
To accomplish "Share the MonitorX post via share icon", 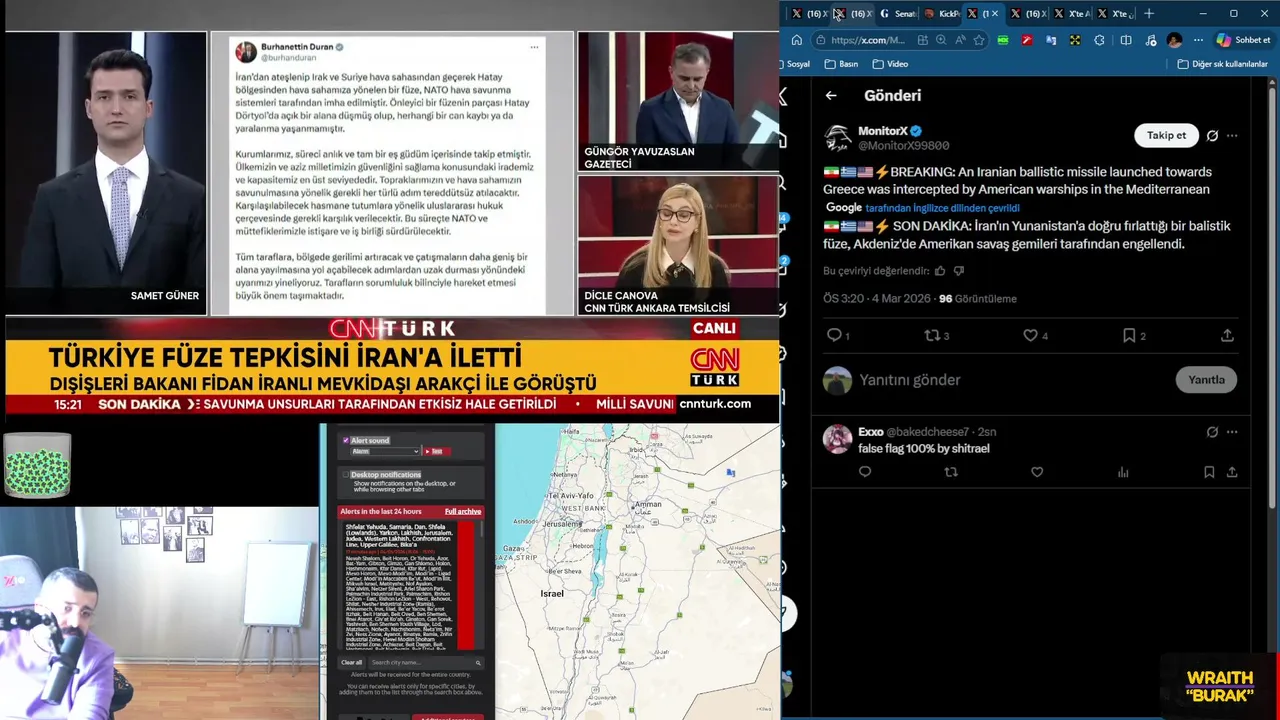I will pyautogui.click(x=1227, y=335).
